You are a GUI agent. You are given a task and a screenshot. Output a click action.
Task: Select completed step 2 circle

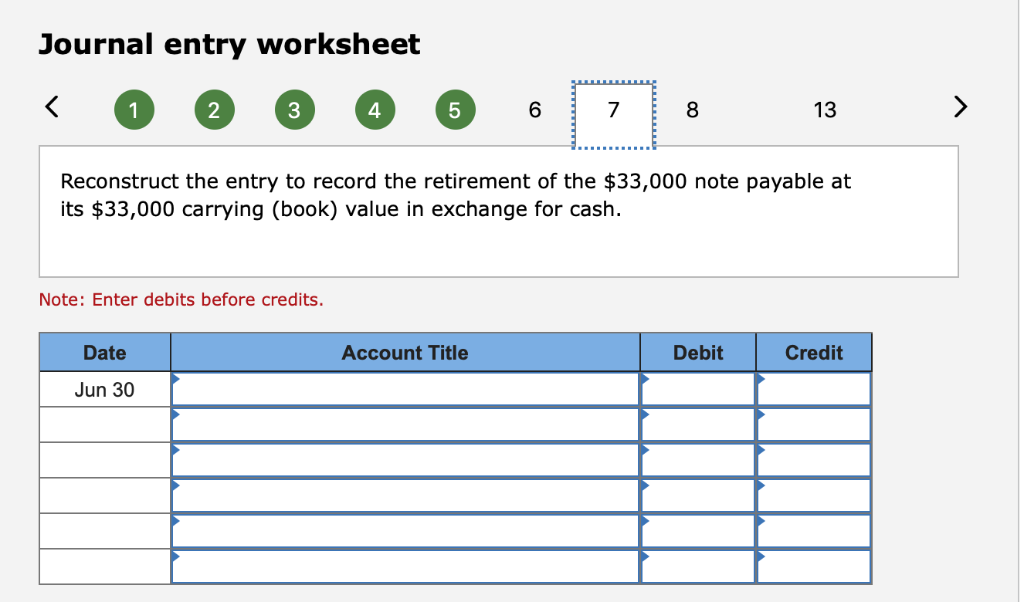tap(214, 110)
